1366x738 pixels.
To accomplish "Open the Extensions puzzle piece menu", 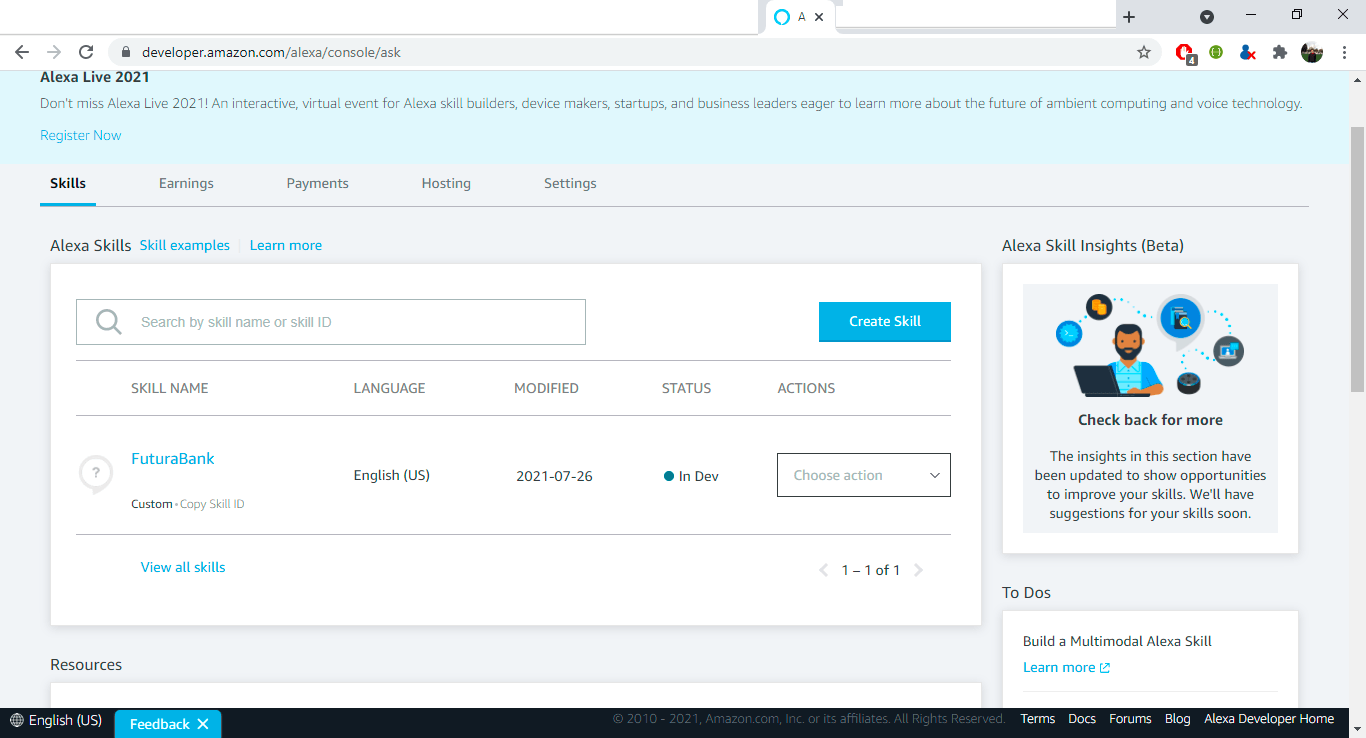I will pyautogui.click(x=1279, y=52).
